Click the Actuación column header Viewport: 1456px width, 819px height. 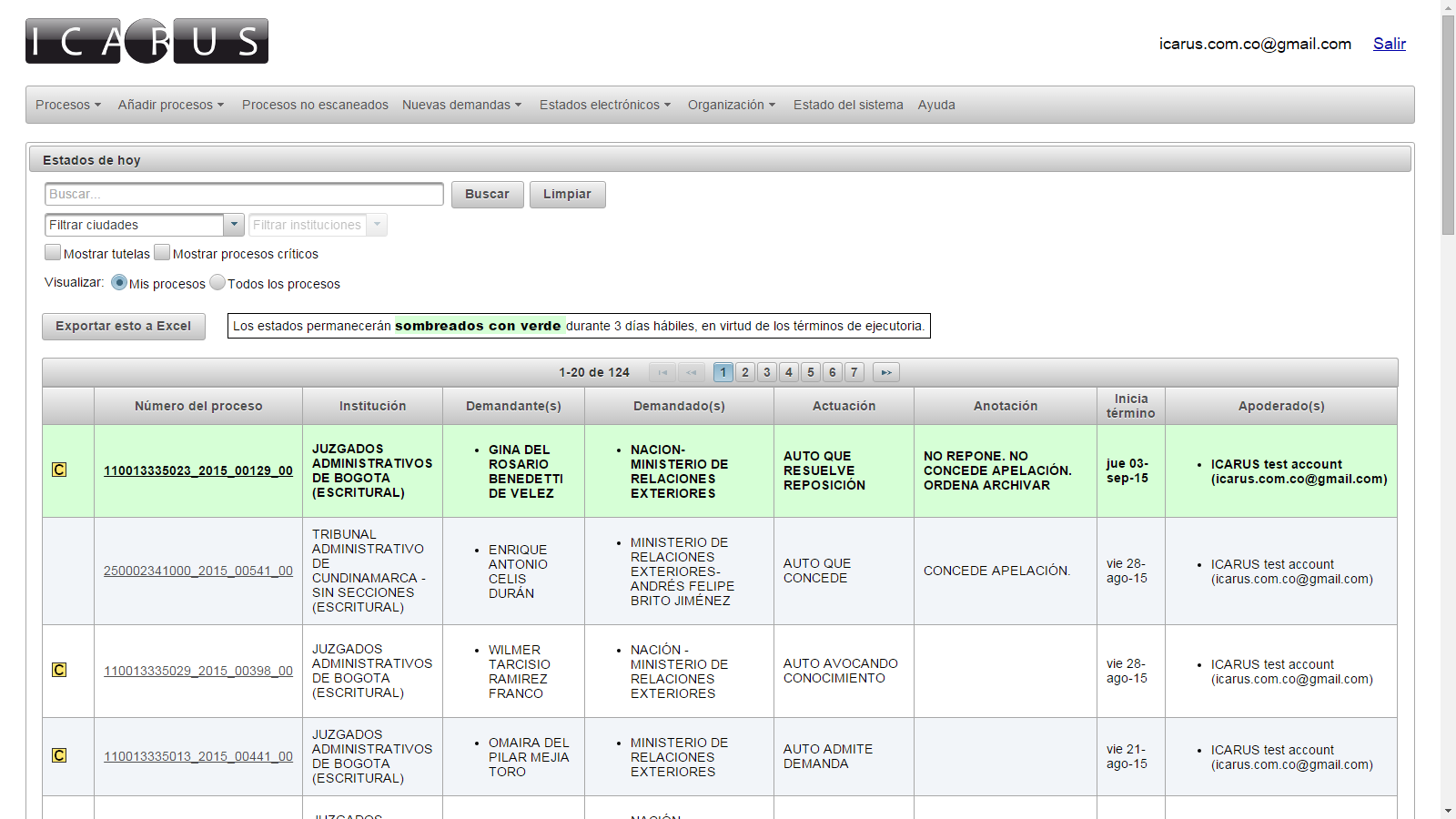coord(844,406)
